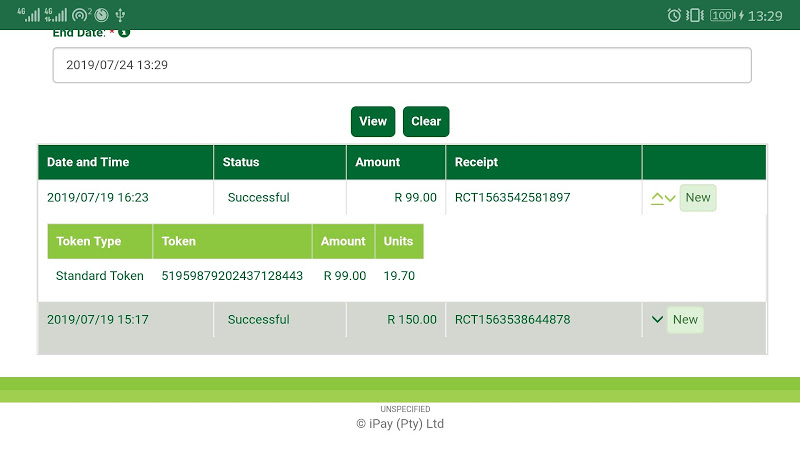
Task: Click the View button
Action: tap(373, 121)
